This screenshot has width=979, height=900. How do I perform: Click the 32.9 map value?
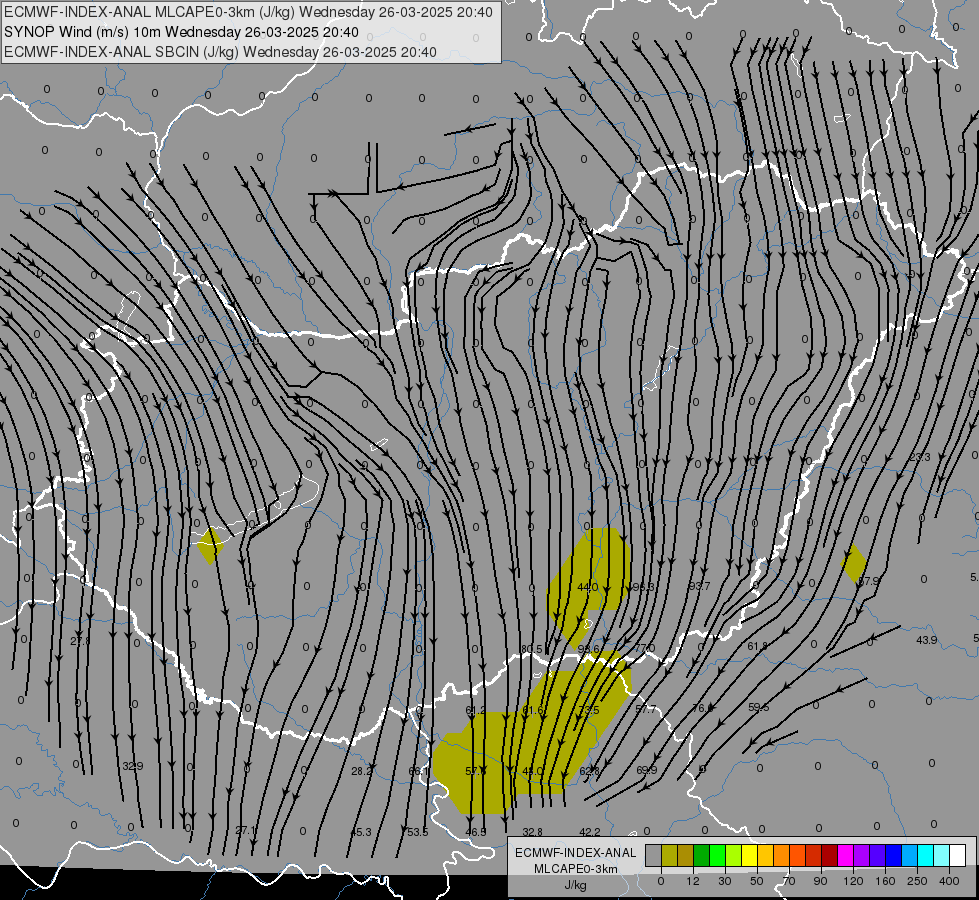132,766
